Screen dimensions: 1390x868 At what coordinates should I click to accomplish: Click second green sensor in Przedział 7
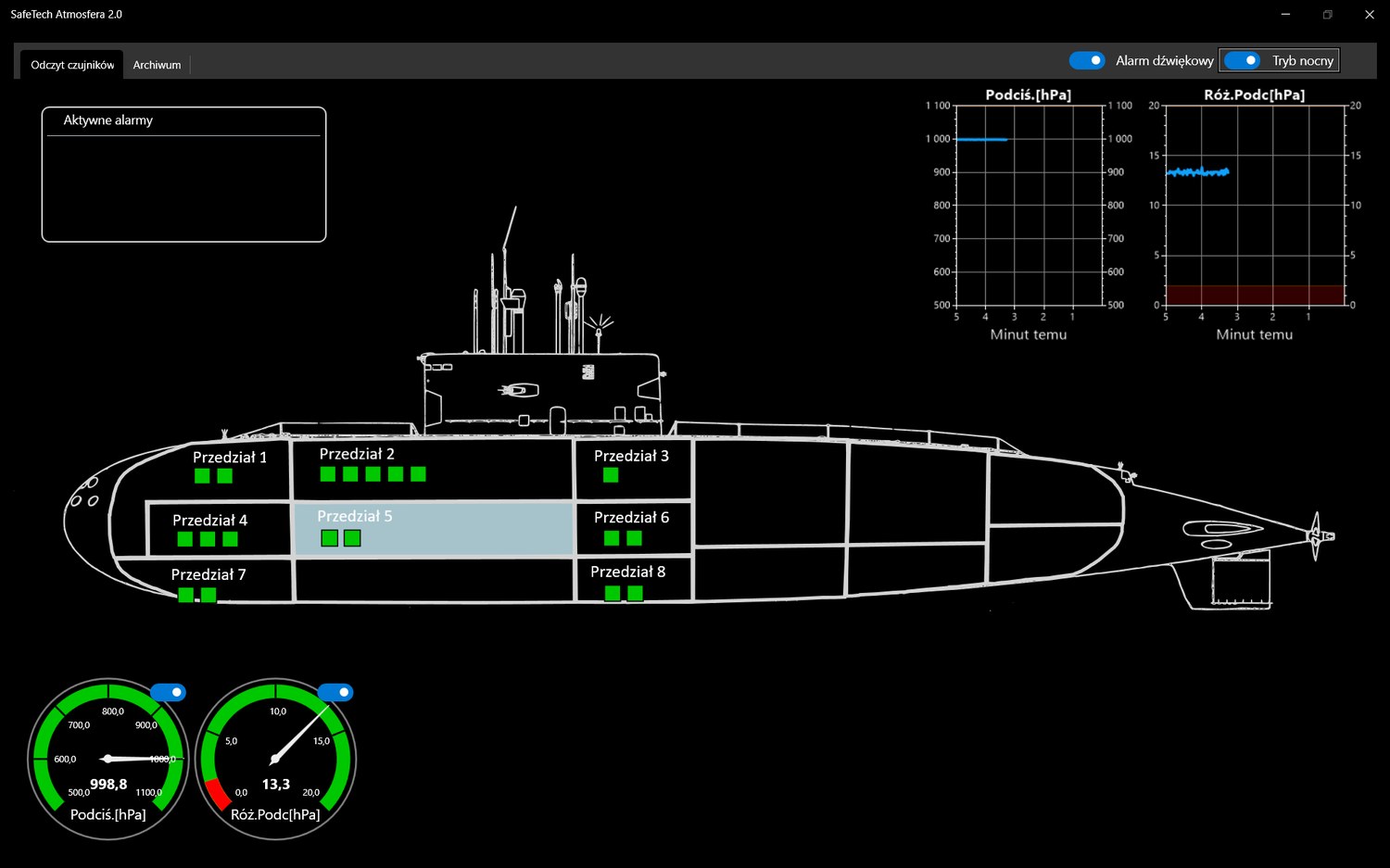208,596
